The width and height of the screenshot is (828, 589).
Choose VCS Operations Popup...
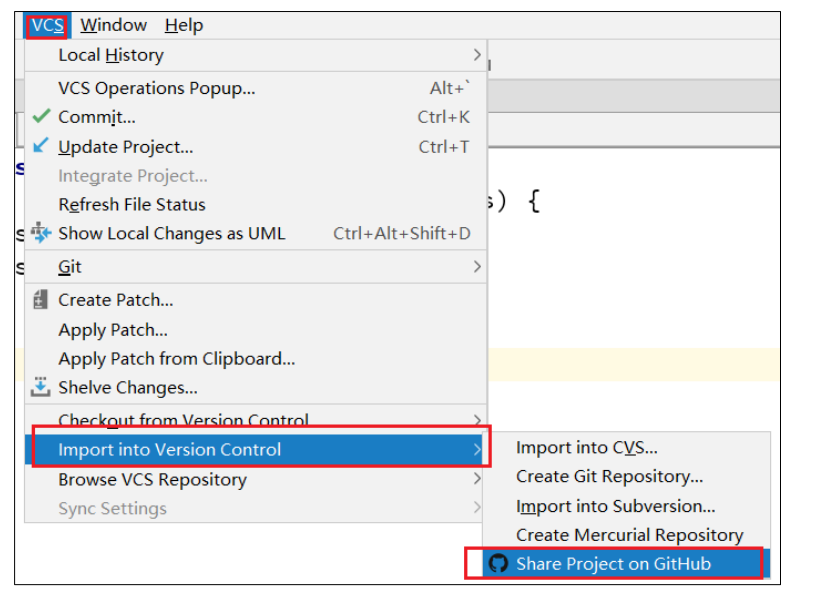coord(255,88)
